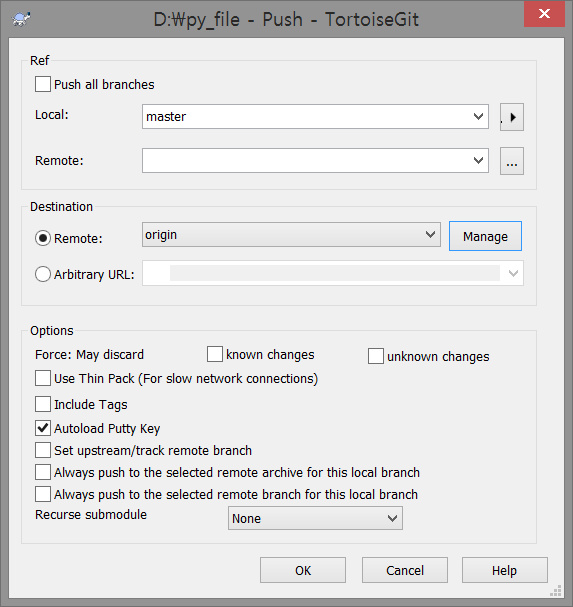Click the Manage remotes button
Image resolution: width=573 pixels, height=607 pixels.
click(485, 236)
